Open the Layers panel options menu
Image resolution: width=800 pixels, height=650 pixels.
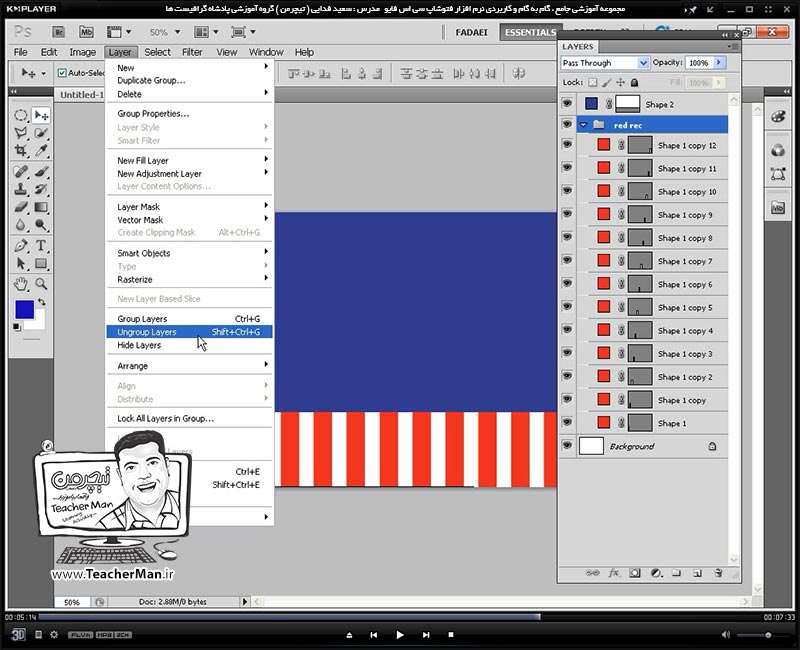point(733,46)
